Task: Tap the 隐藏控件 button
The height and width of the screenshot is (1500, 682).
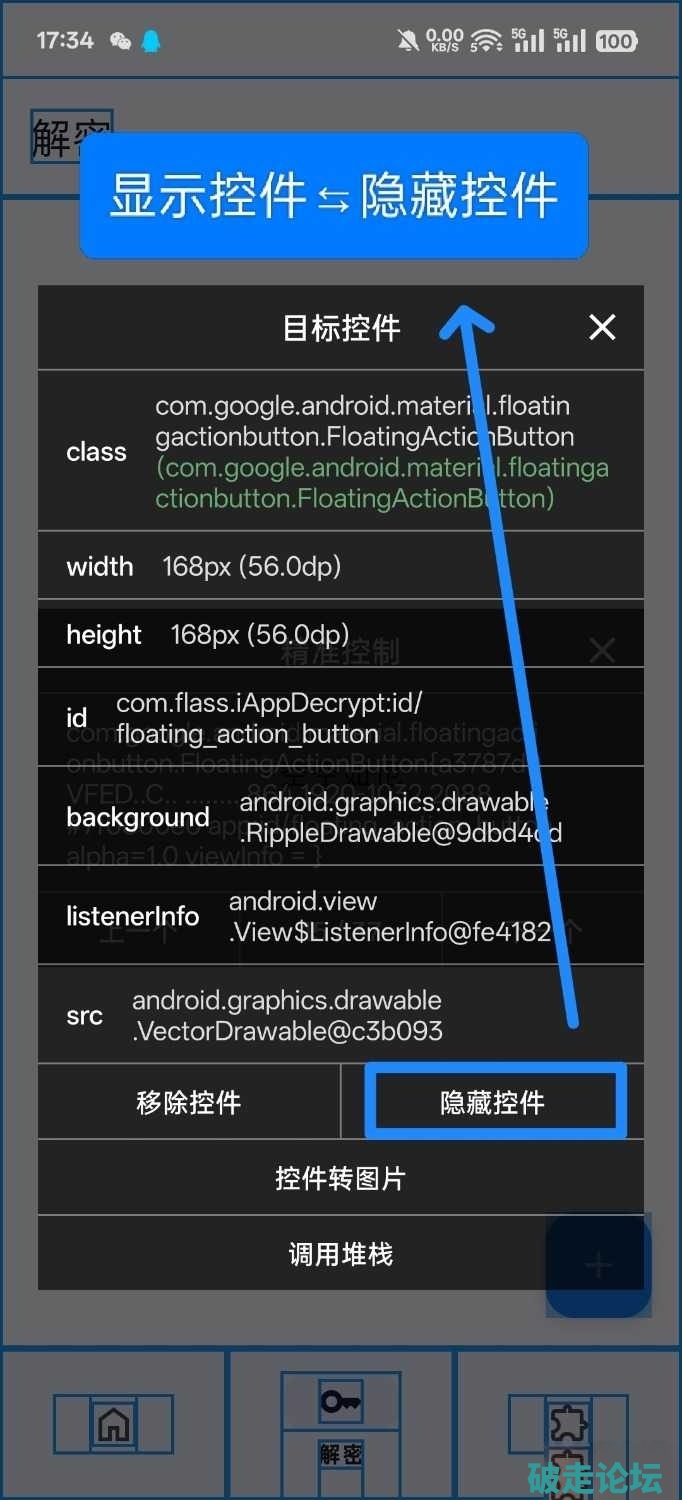Action: pyautogui.click(x=494, y=1102)
